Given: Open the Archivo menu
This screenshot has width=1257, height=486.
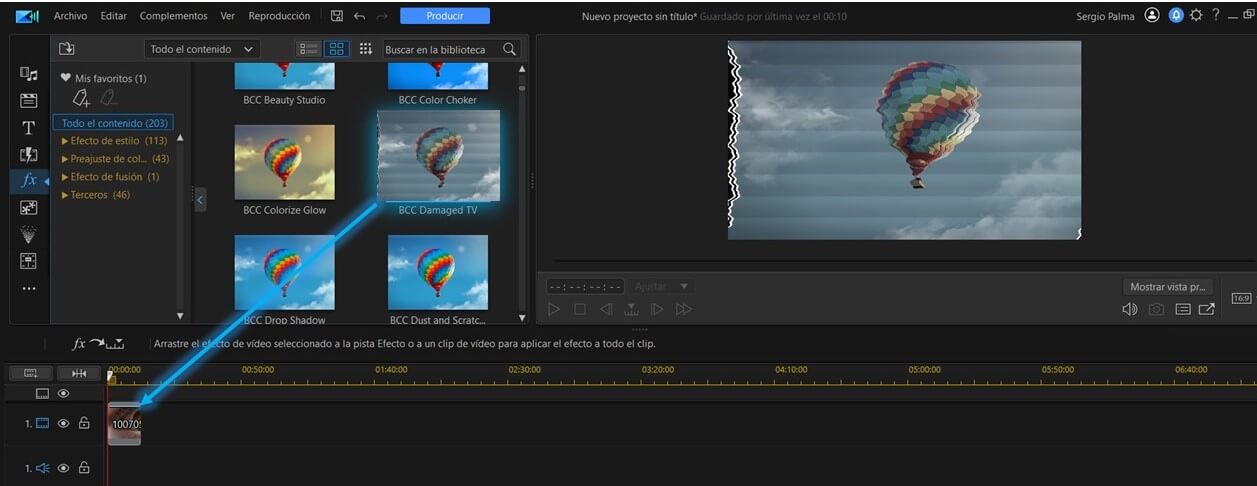Looking at the screenshot, I should [70, 16].
